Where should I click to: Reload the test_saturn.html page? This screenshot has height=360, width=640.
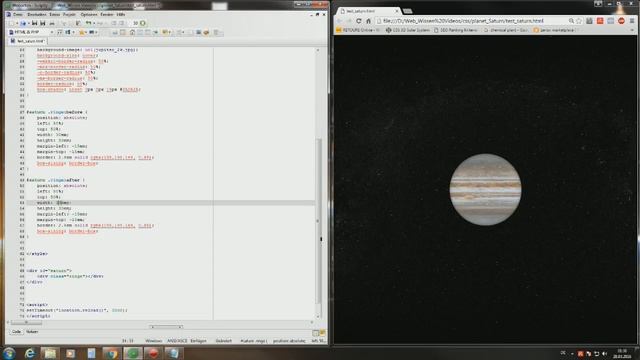(359, 21)
